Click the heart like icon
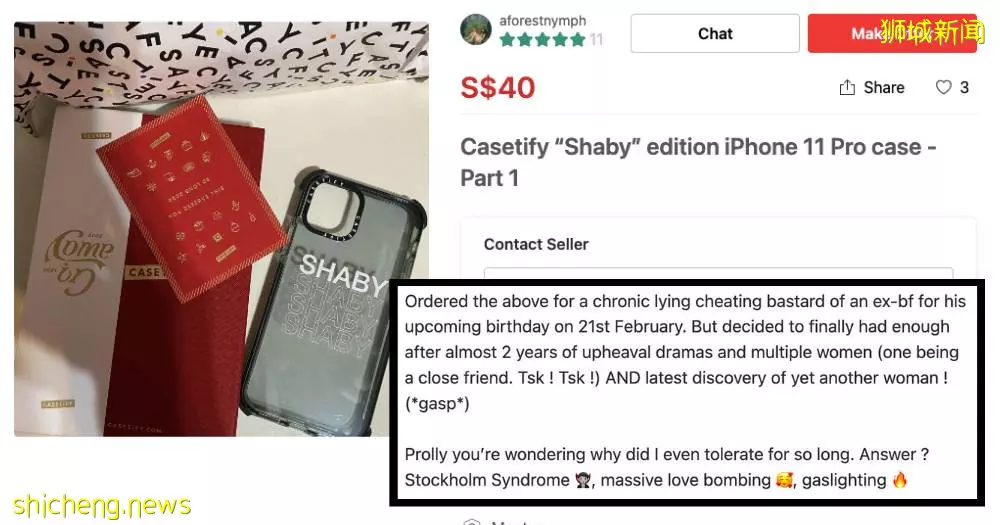The width and height of the screenshot is (1000, 525). pyautogui.click(x=943, y=87)
